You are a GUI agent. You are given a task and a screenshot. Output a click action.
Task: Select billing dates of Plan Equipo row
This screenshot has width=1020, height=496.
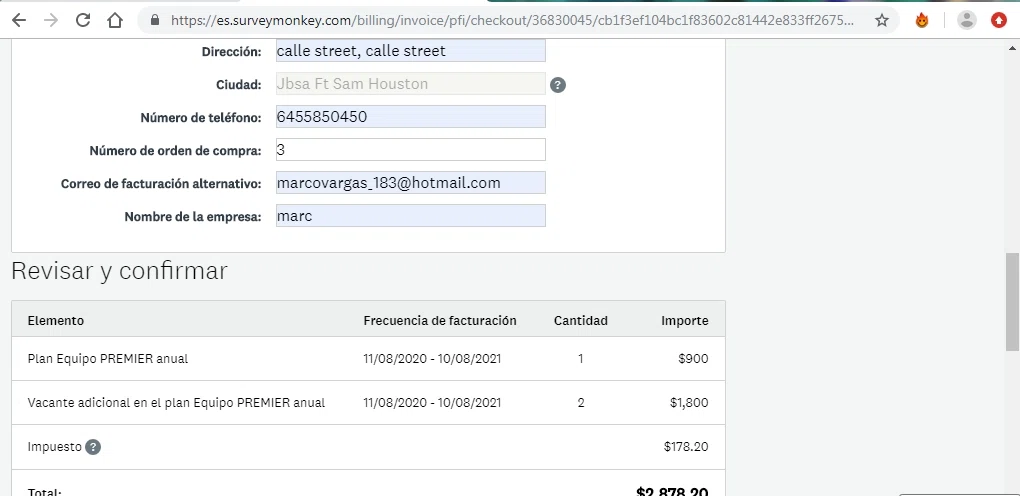point(432,359)
